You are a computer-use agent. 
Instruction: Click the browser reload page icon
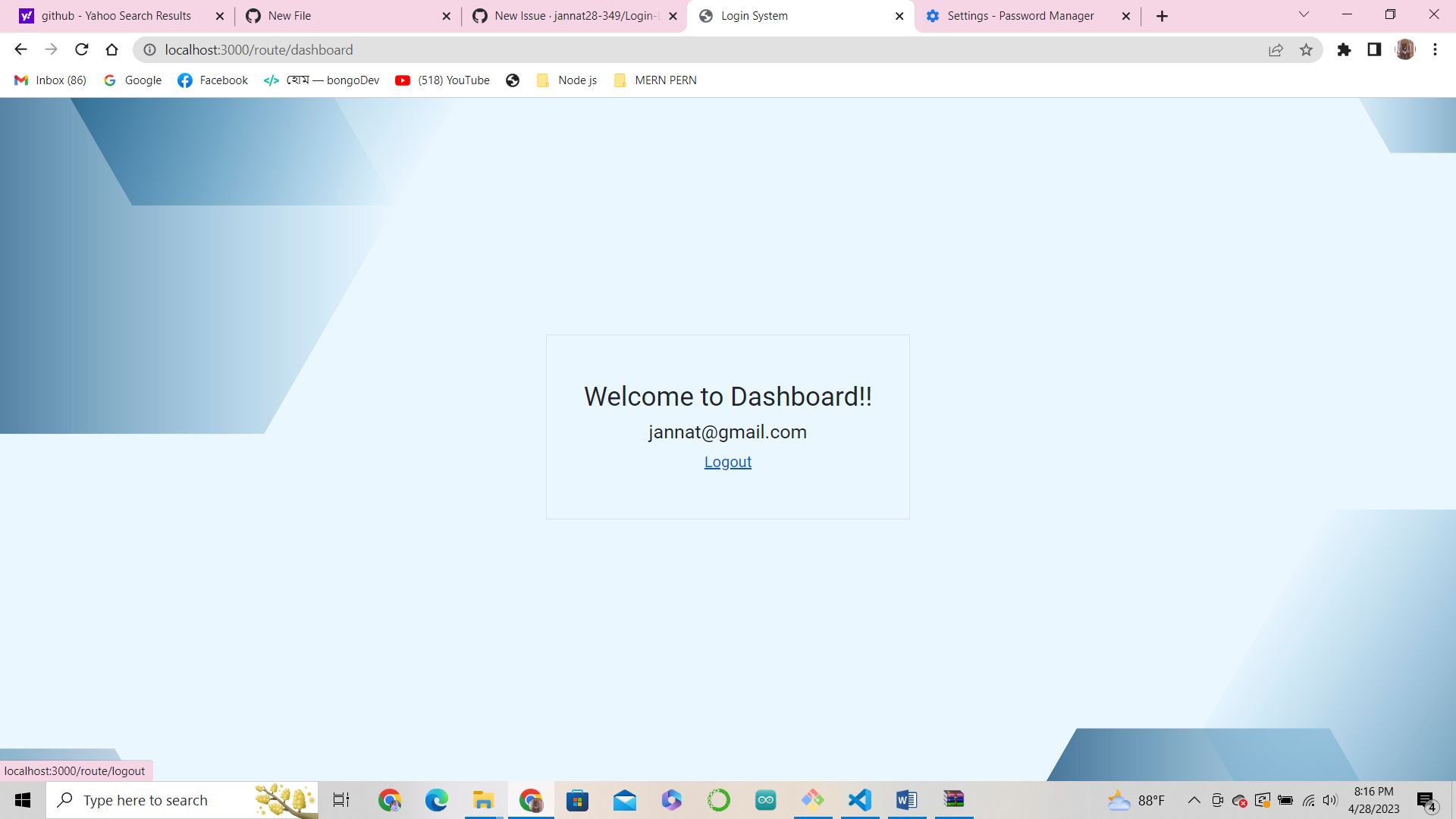point(82,50)
